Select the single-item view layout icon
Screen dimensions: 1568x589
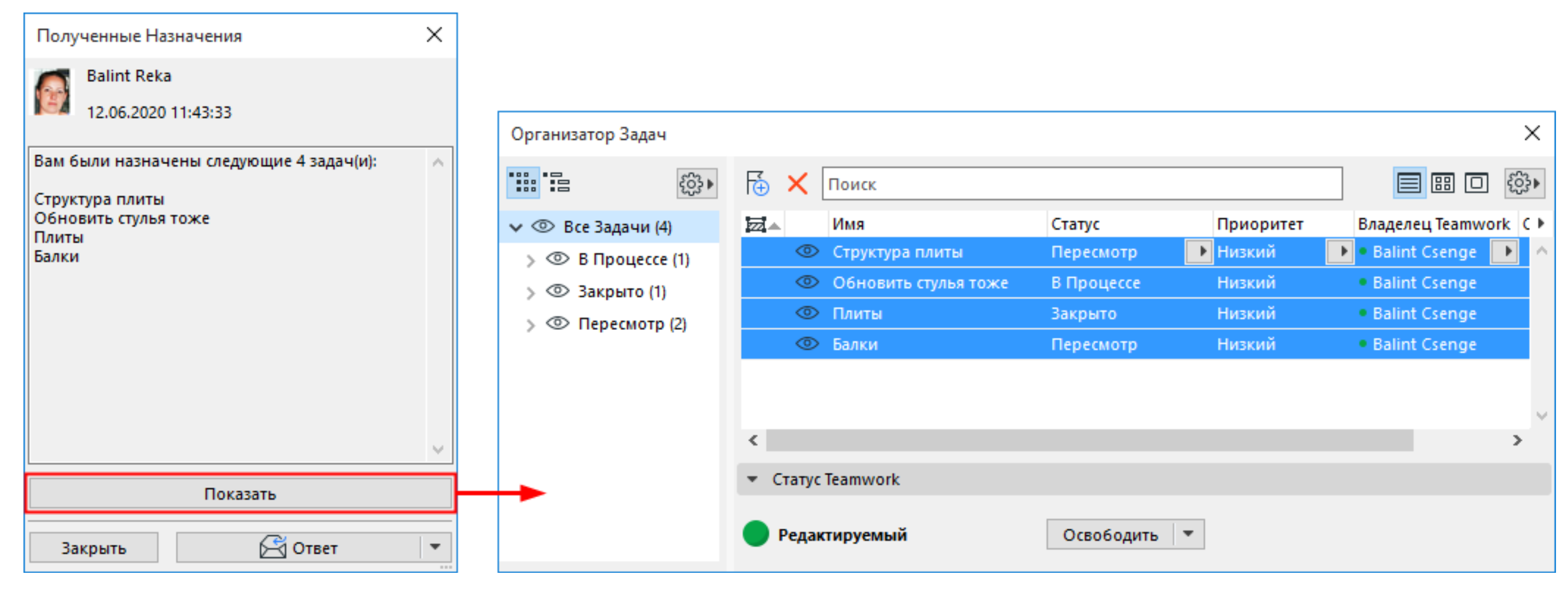pyautogui.click(x=1476, y=183)
